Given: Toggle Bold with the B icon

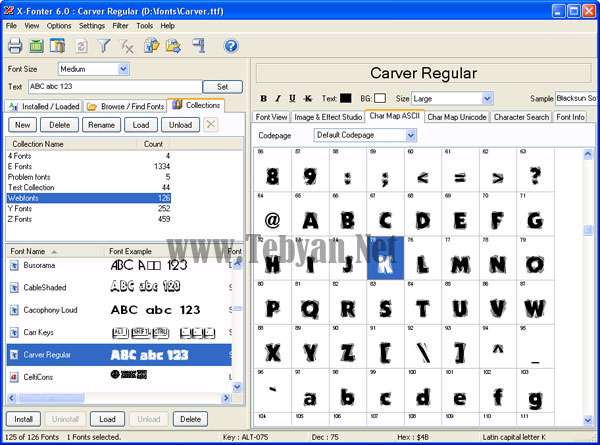Looking at the screenshot, I should [264, 98].
